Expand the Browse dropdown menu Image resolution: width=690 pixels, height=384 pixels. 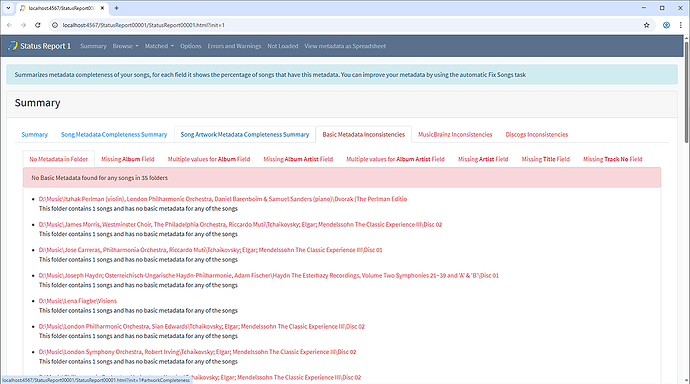(x=125, y=46)
